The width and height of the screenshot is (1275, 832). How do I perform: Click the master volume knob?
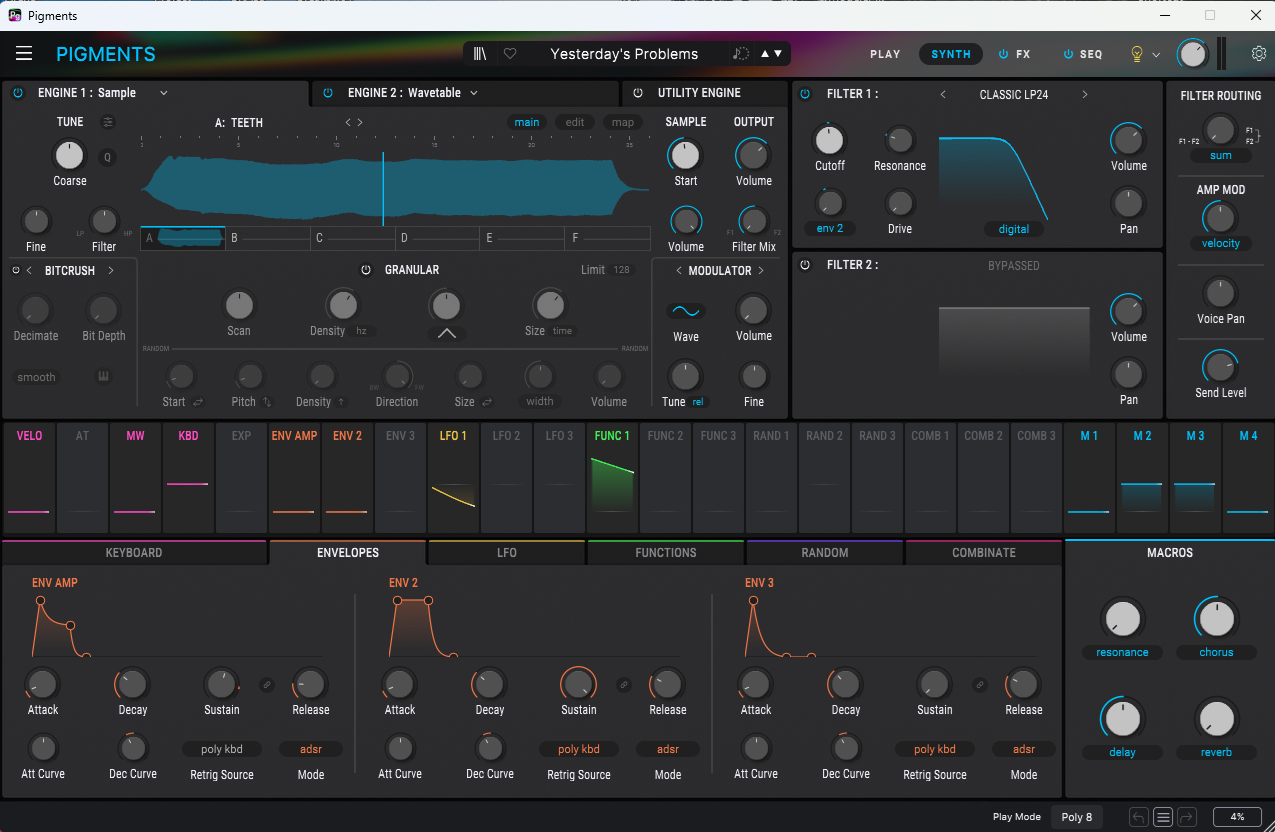[1193, 54]
